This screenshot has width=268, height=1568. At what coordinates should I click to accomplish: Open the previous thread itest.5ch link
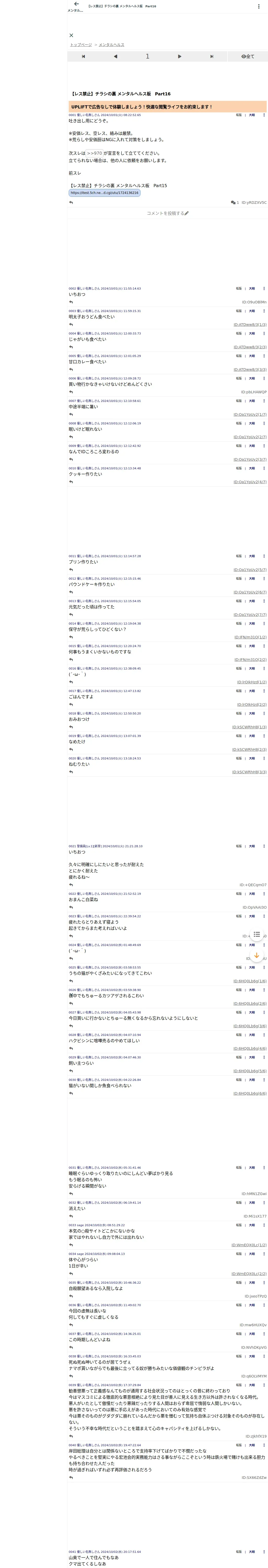[104, 193]
